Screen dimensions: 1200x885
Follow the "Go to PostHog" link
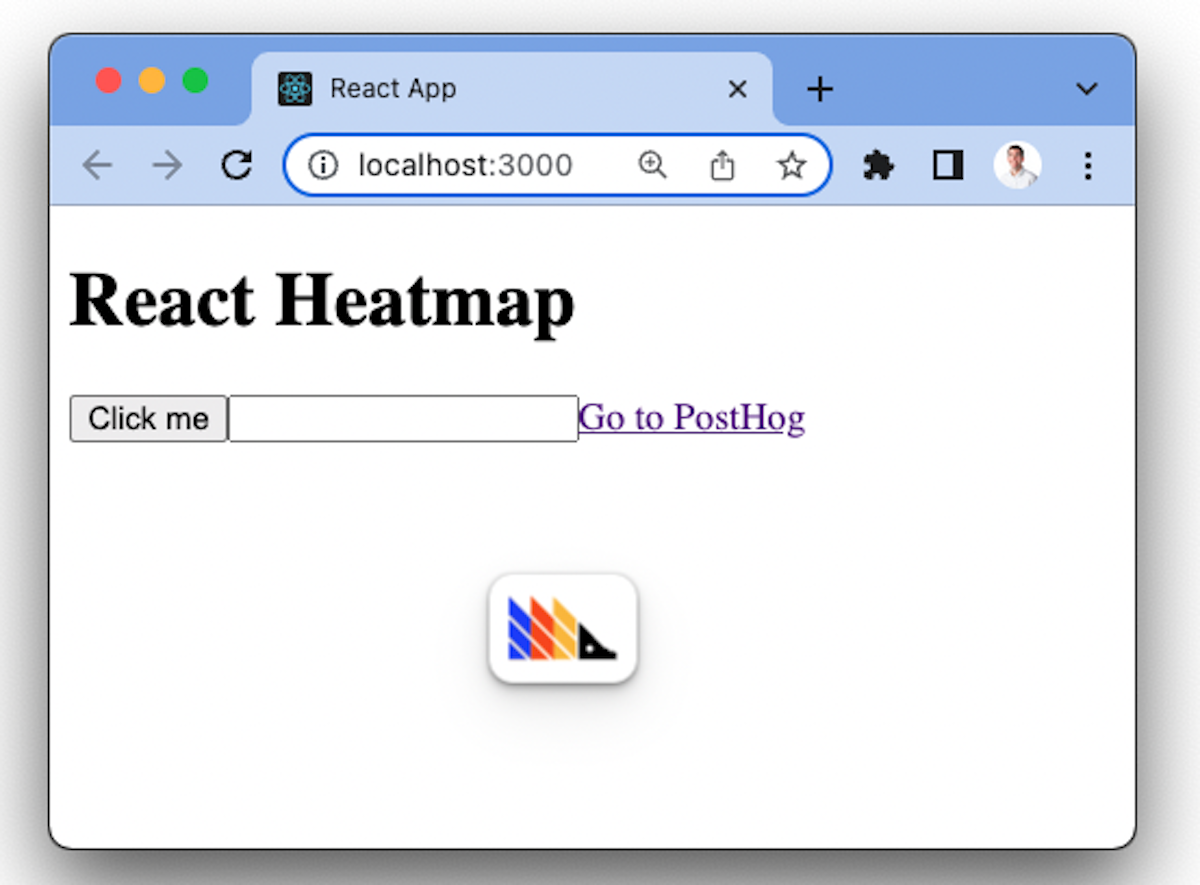coord(691,417)
